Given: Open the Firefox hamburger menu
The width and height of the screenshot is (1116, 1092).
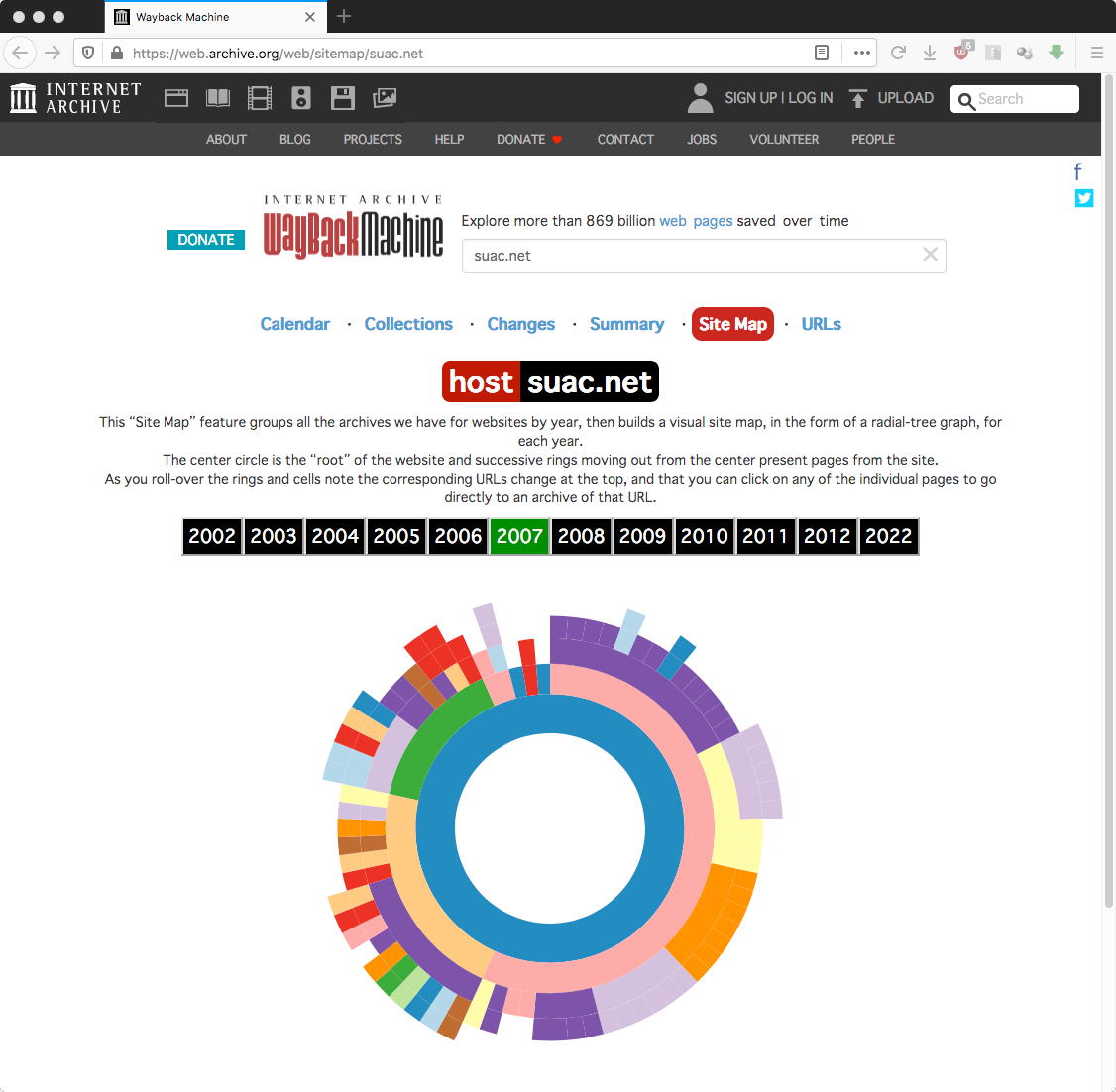Looking at the screenshot, I should coord(1097,53).
